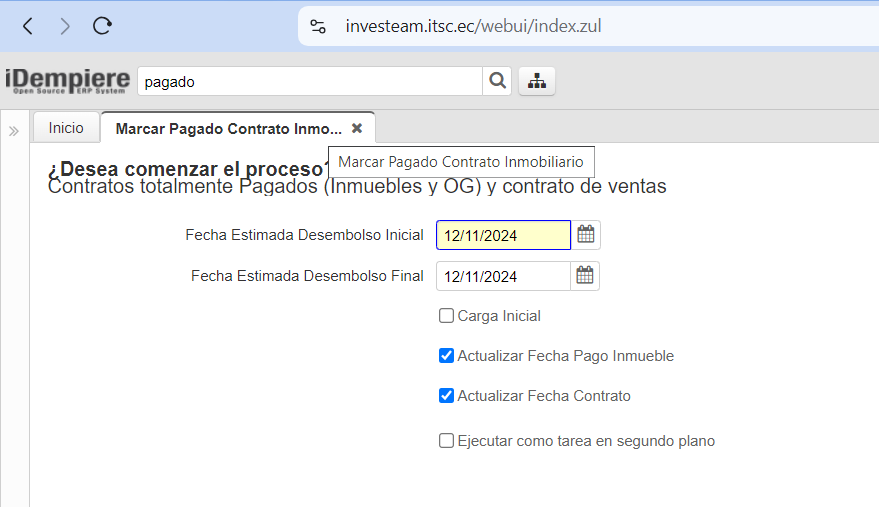Open calendar for Fecha Estimada Desembolso Inicial

586,235
